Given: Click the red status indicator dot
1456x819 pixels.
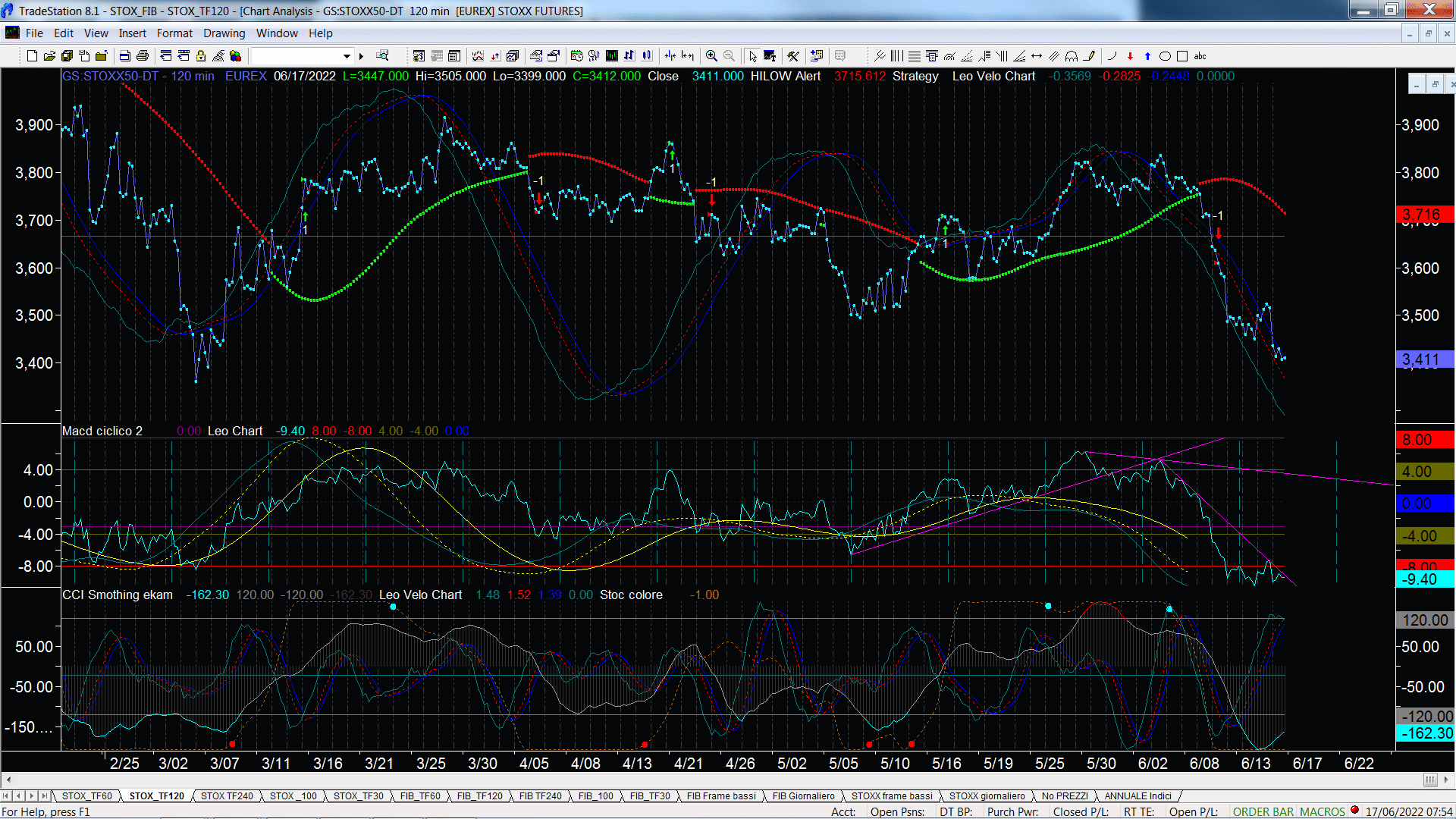Looking at the screenshot, I should [x=1354, y=810].
